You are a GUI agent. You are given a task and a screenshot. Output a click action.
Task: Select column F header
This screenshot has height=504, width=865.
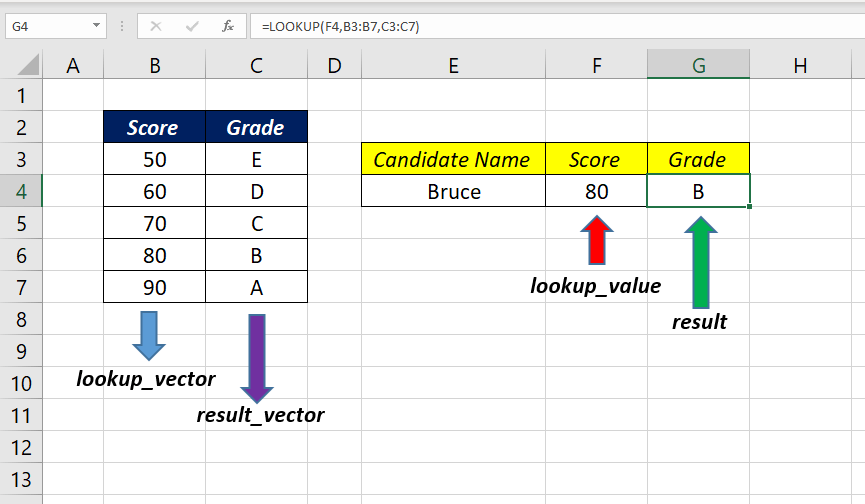click(x=596, y=66)
